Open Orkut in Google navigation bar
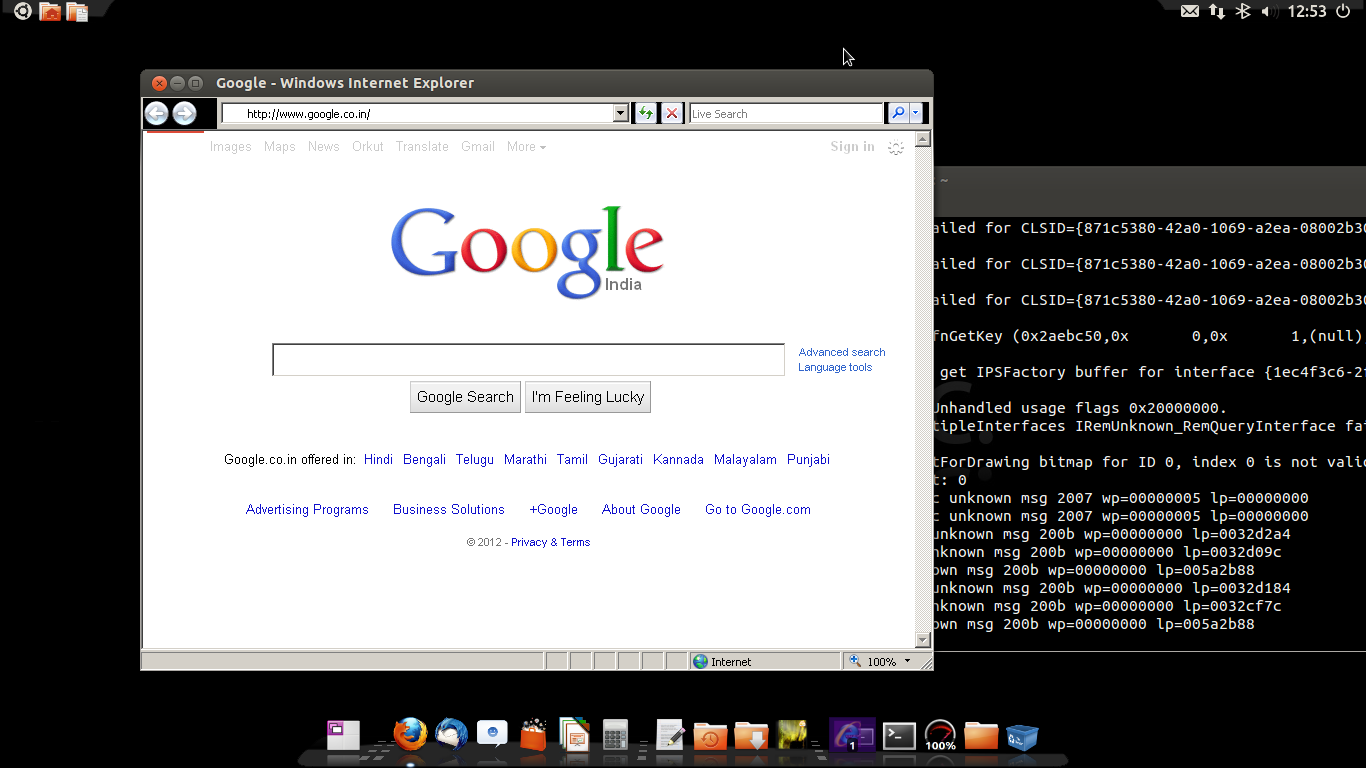1366x768 pixels. [x=368, y=147]
